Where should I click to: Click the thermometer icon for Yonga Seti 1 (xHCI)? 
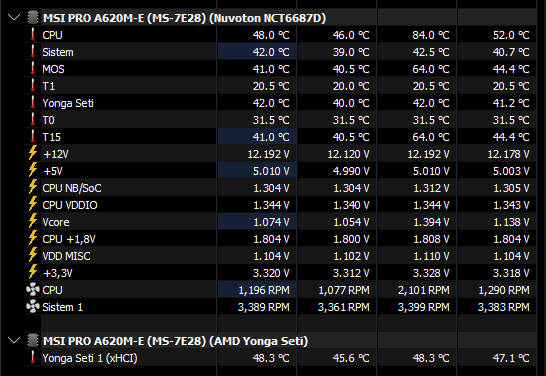[33, 358]
